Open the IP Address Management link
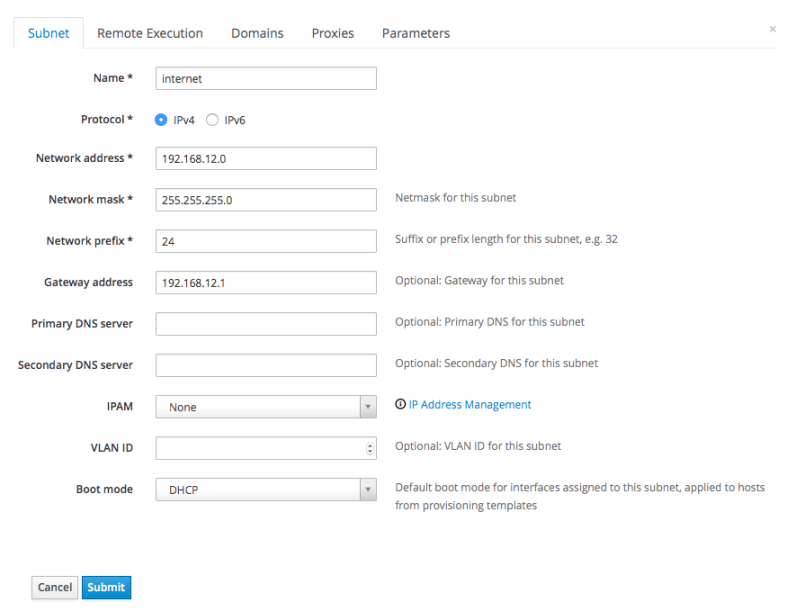The image size is (787, 611). [470, 405]
